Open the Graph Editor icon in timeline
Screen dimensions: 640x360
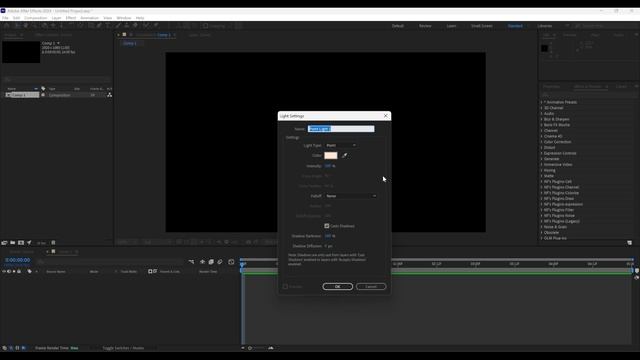[231, 262]
